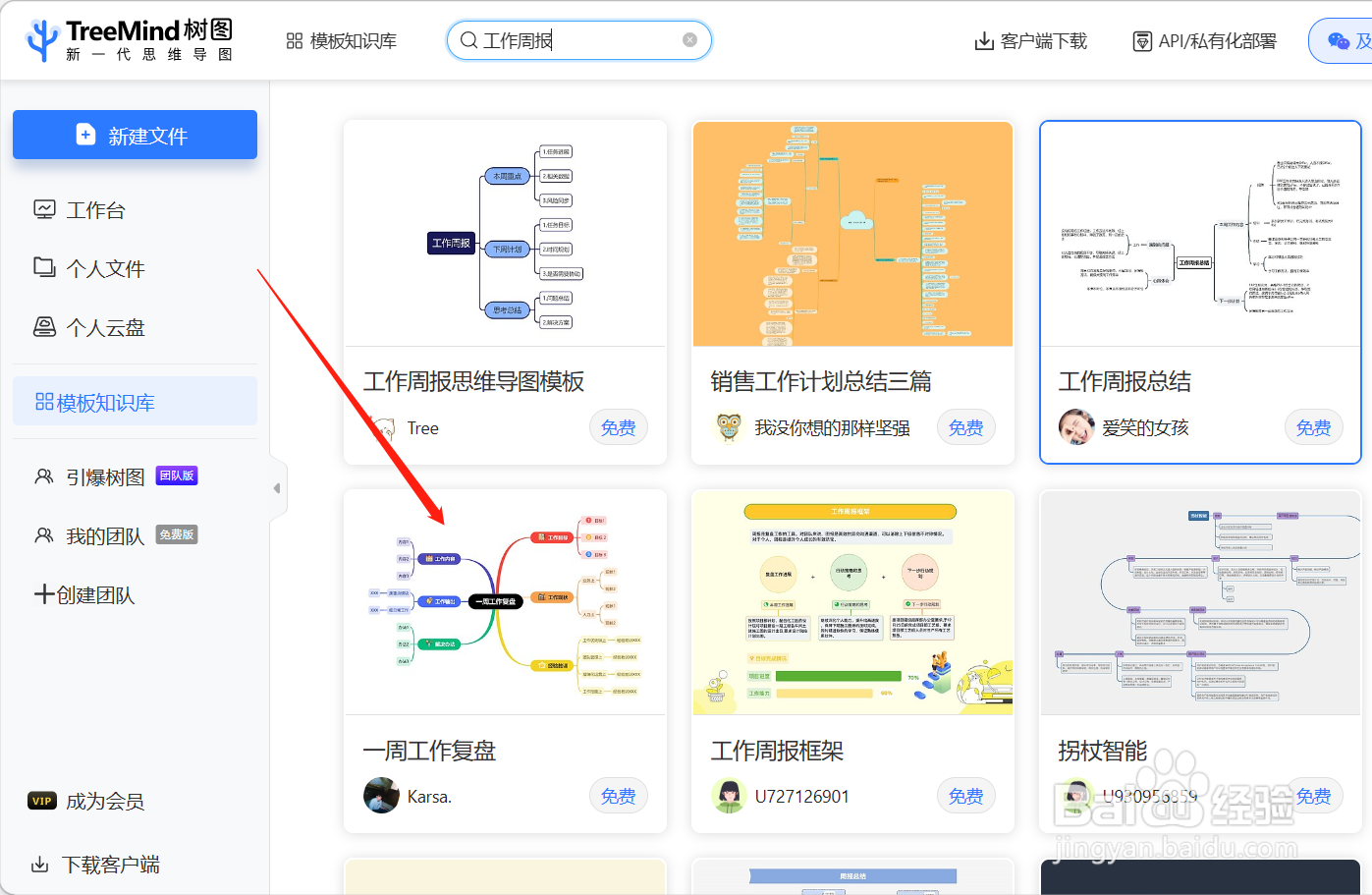Screen dimensions: 1372x895
Task: Click the 个人文件 folder icon
Action: pyautogui.click(x=45, y=267)
